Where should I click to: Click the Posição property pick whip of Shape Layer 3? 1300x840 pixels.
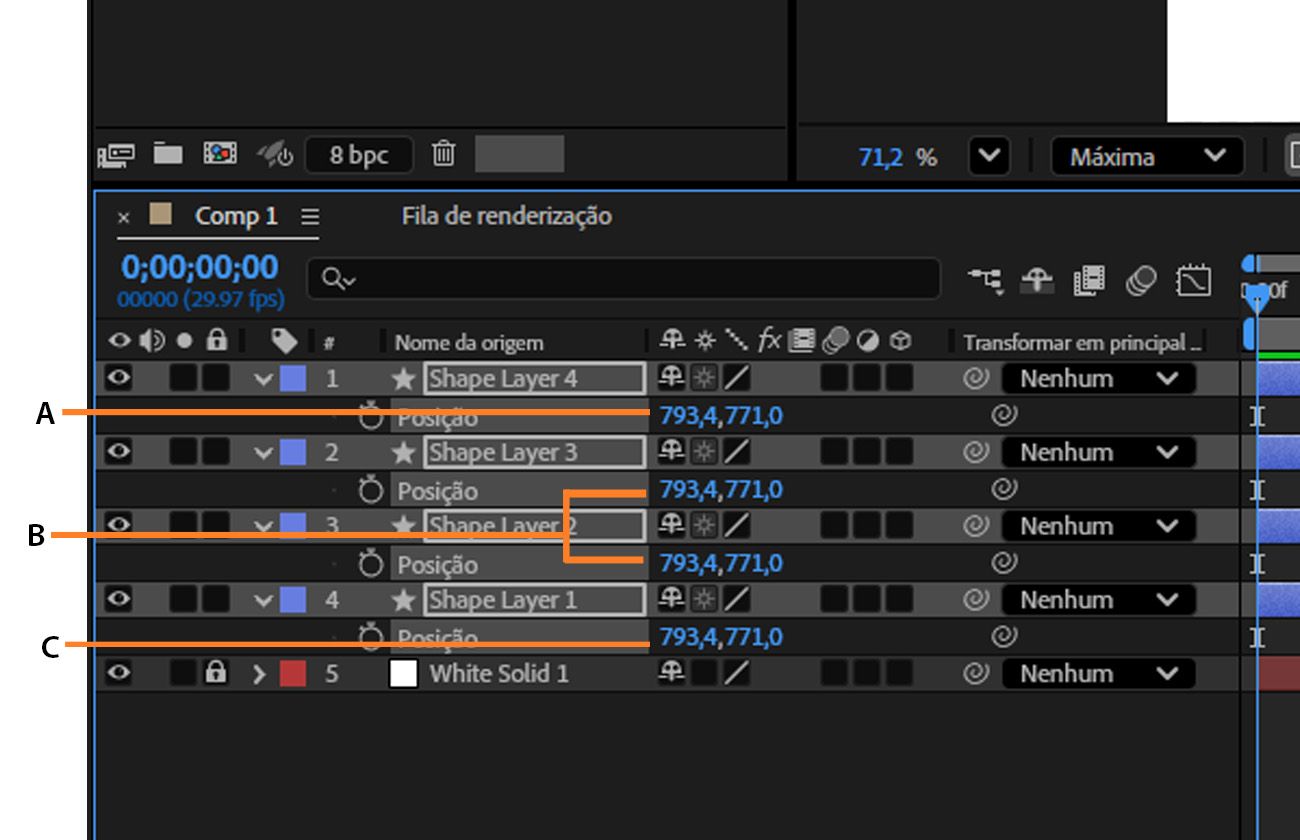click(1004, 489)
